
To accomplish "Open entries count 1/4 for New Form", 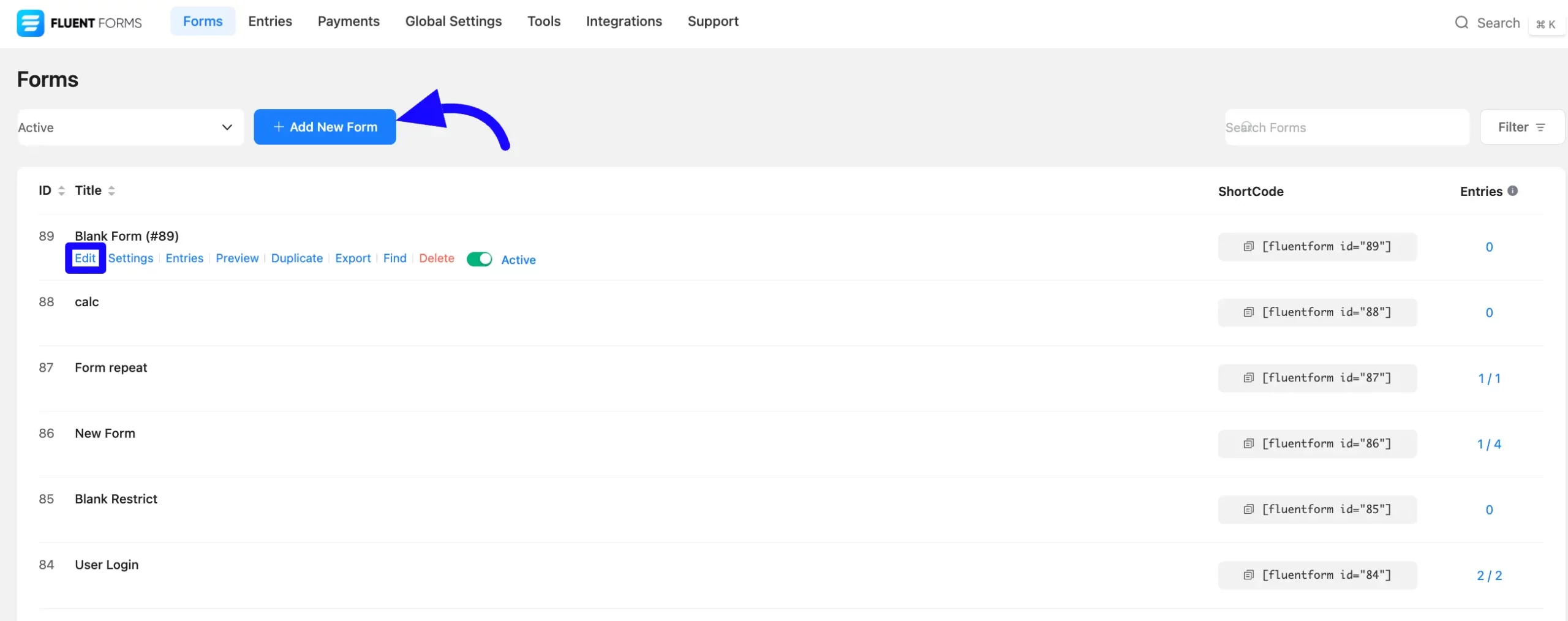I will (x=1489, y=444).
